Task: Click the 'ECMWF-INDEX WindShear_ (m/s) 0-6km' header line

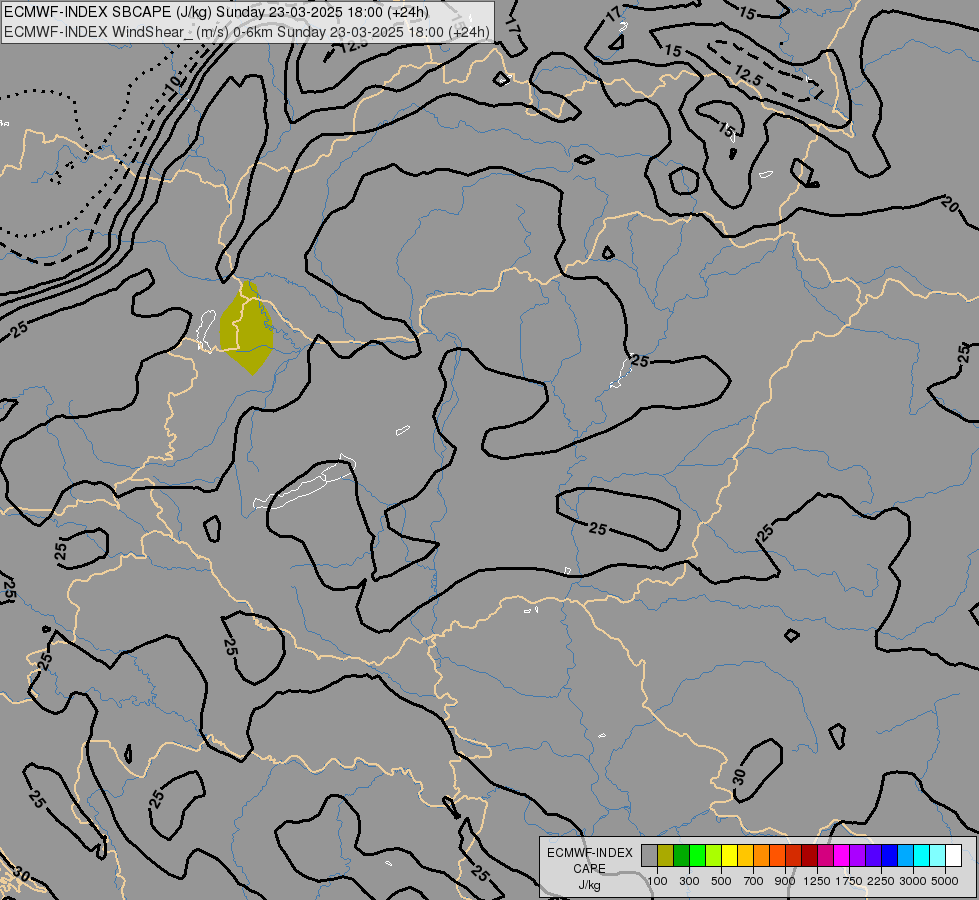Action: tap(247, 32)
